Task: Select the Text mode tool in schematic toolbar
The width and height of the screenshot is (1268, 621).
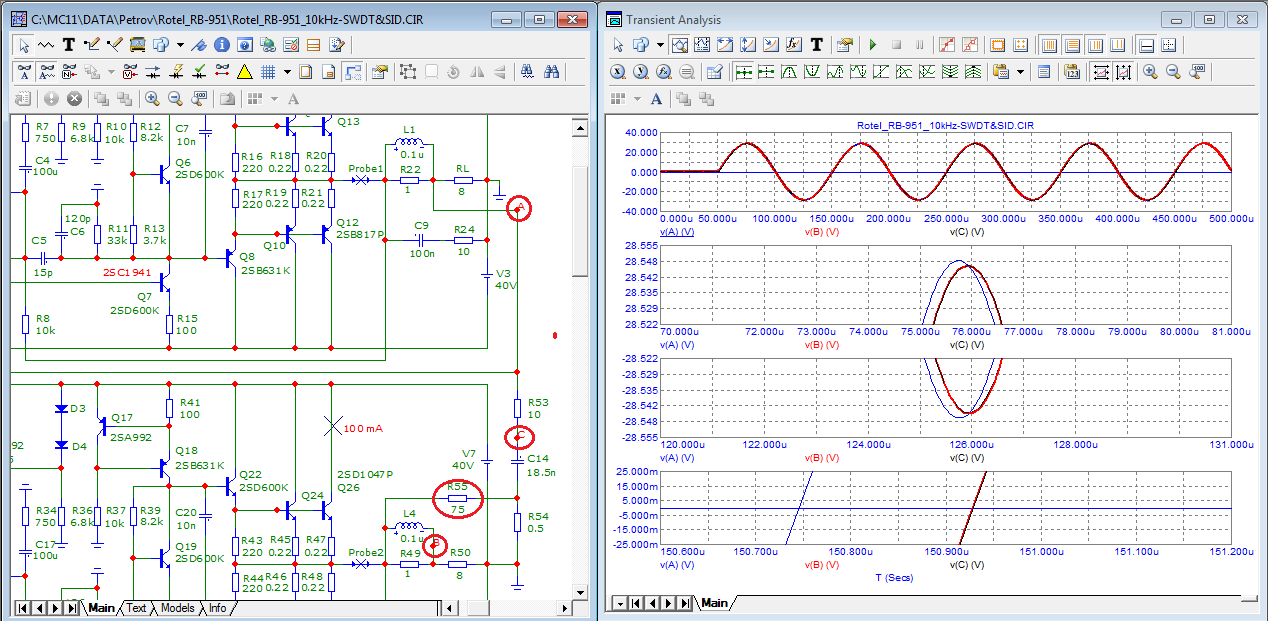Action: pos(69,44)
